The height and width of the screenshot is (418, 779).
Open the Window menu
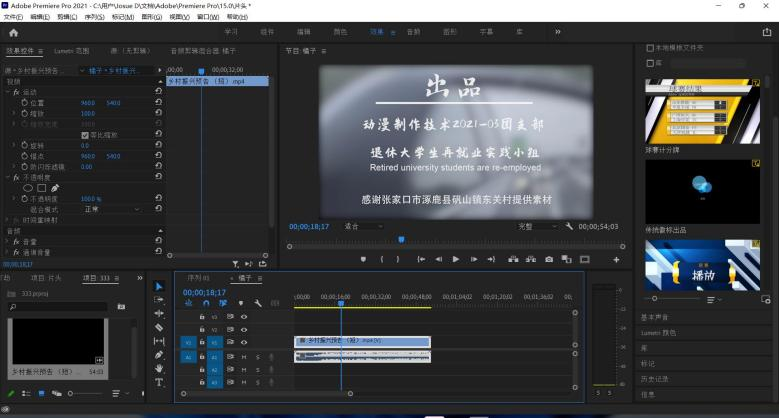click(x=208, y=16)
